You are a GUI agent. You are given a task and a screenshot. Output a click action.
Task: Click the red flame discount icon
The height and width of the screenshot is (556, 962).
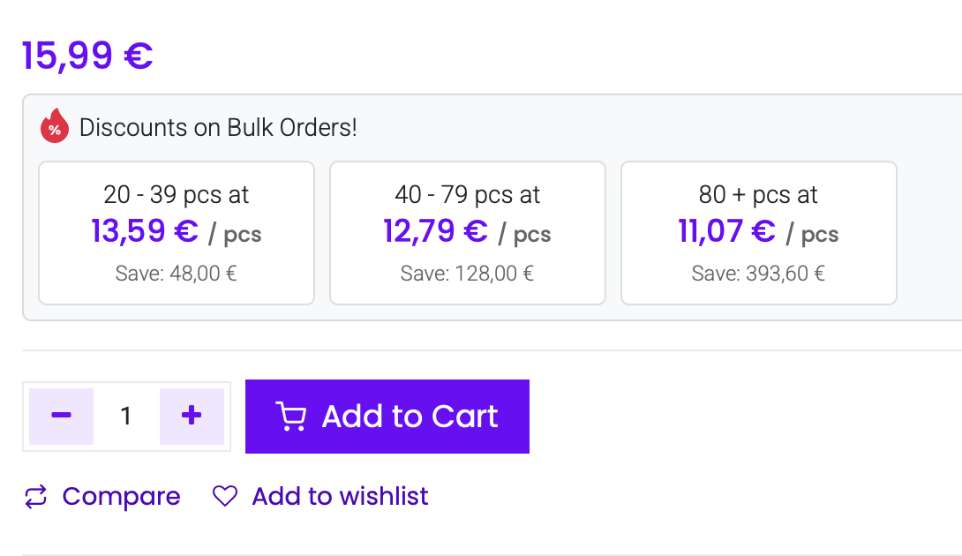55,126
